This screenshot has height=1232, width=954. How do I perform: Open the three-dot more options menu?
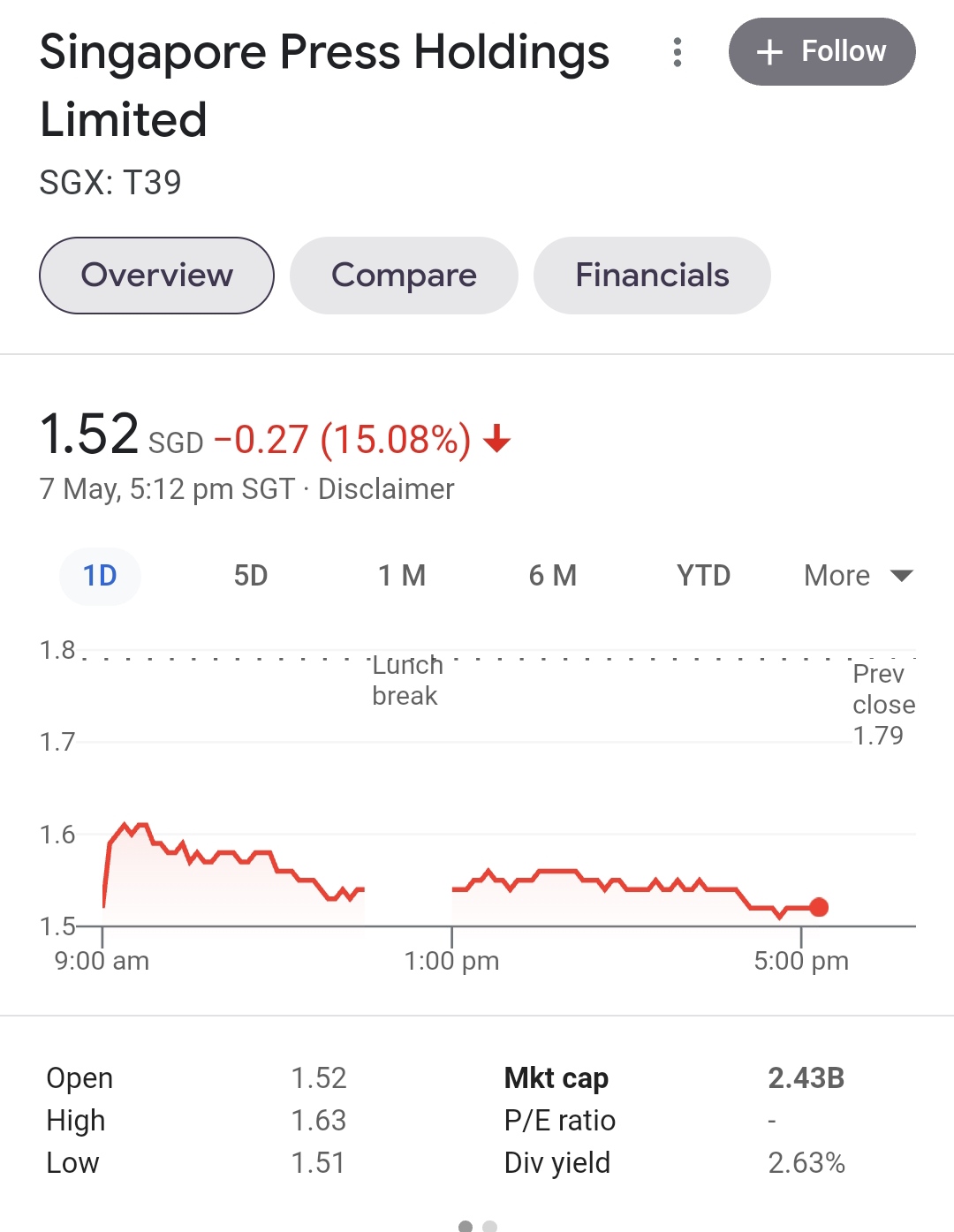678,52
